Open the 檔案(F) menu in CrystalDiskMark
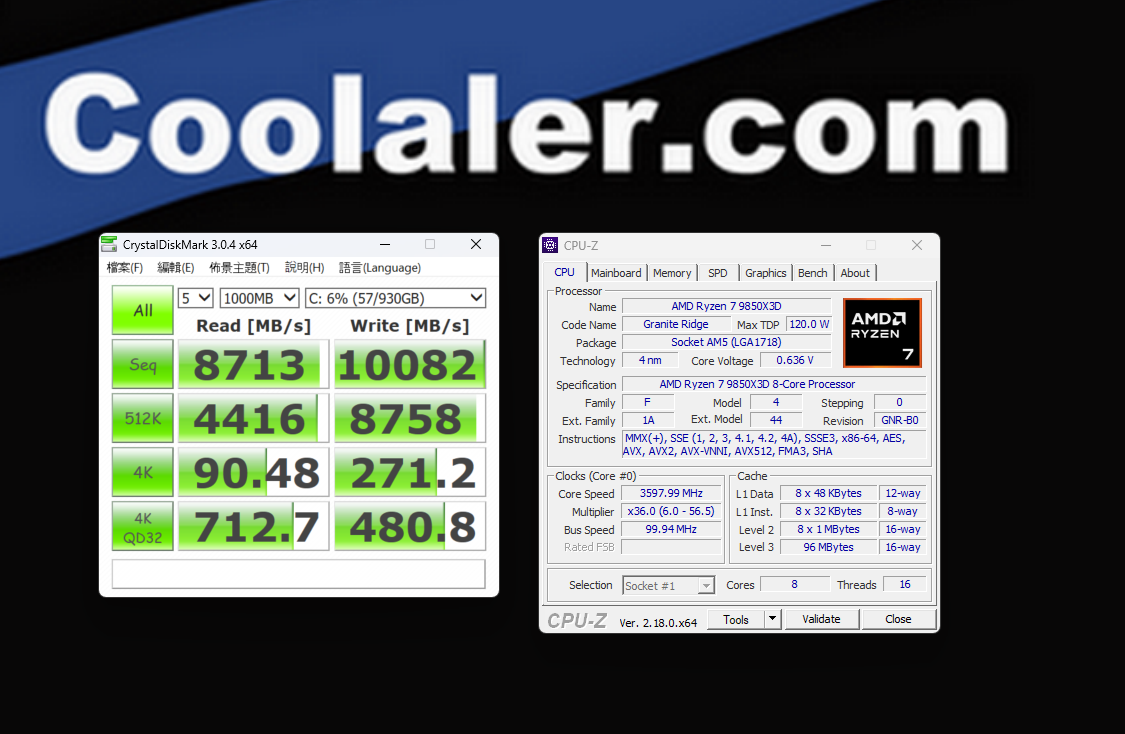 [x=125, y=268]
